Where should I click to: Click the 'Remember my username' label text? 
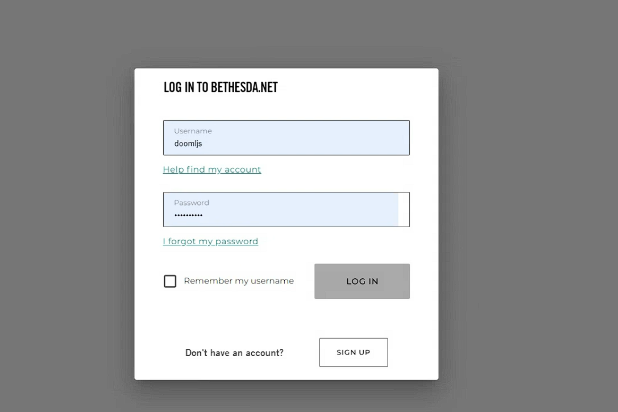pyautogui.click(x=239, y=281)
